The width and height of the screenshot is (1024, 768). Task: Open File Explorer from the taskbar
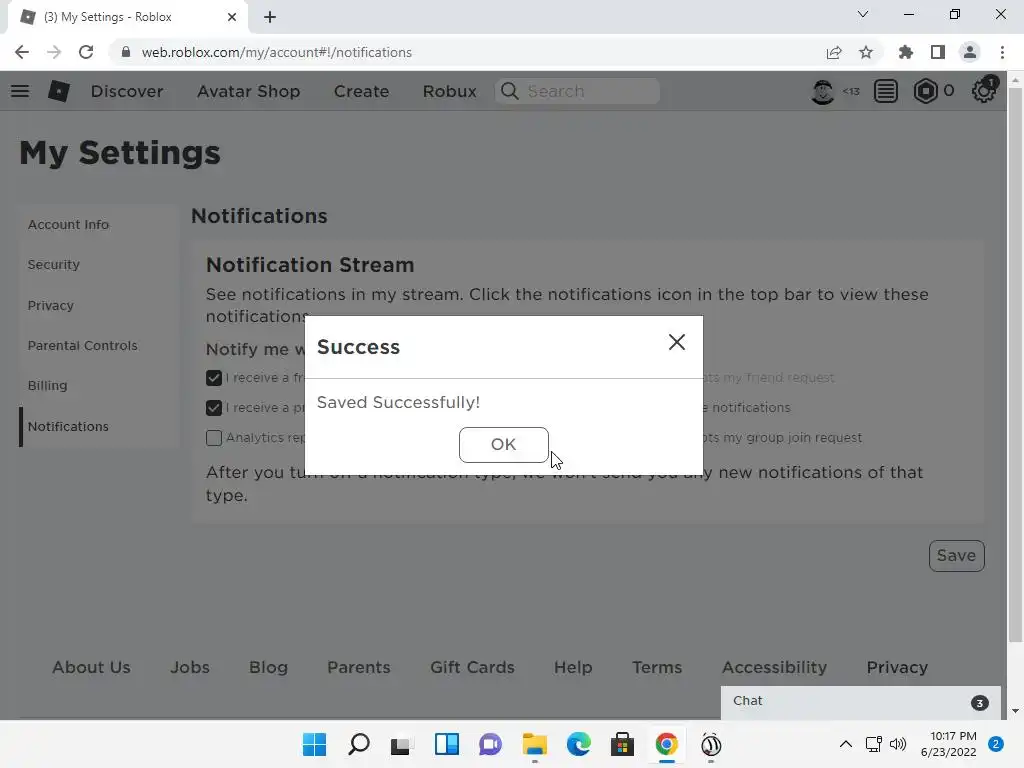(x=535, y=744)
